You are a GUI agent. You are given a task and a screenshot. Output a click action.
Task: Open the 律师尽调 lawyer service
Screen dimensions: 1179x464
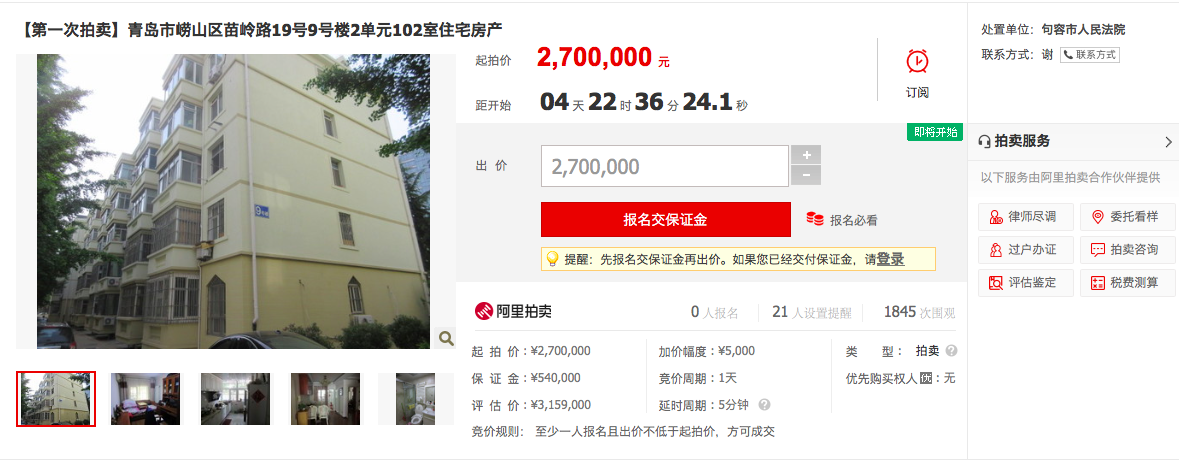pyautogui.click(x=1026, y=217)
